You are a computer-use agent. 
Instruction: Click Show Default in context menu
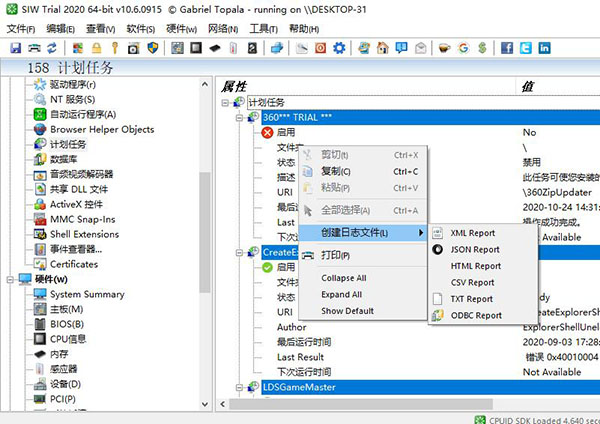(363, 311)
